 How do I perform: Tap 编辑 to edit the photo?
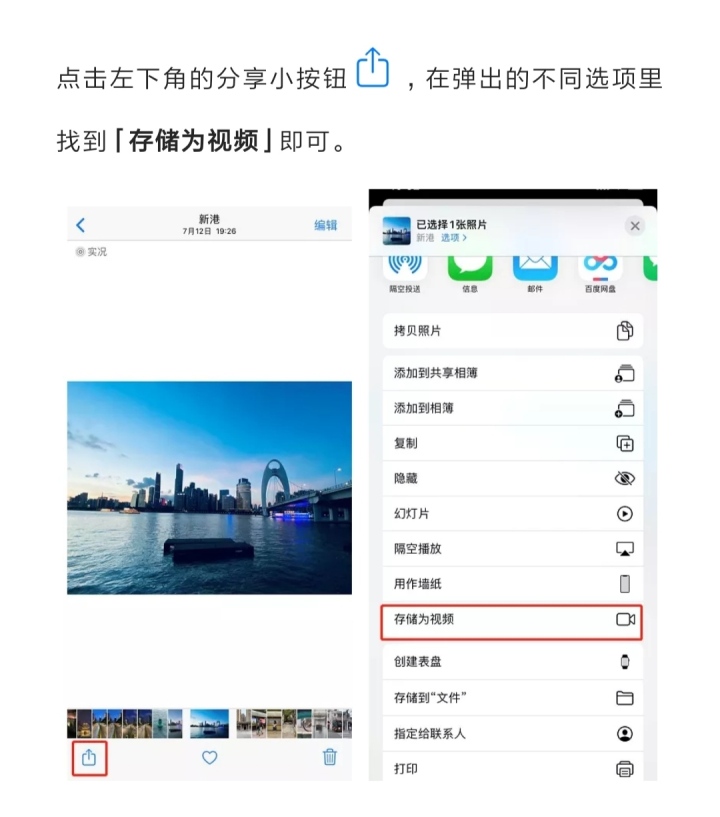(326, 225)
